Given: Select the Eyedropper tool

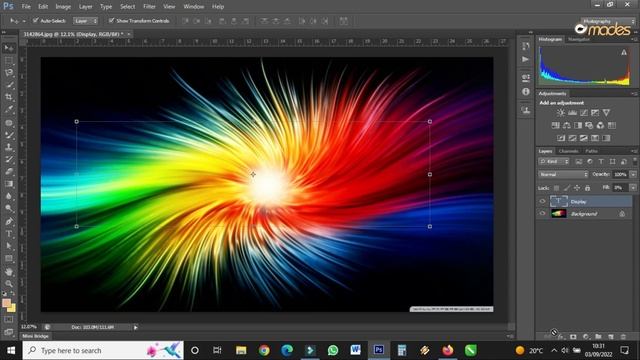Looking at the screenshot, I should pos(9,109).
